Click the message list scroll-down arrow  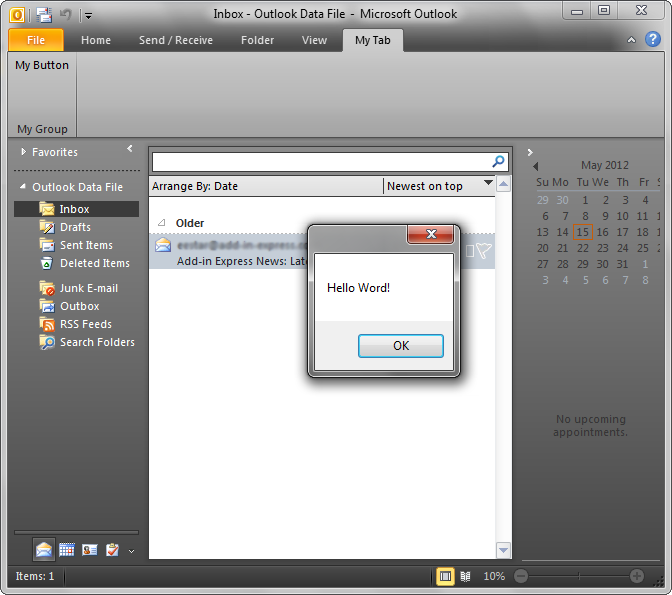pyautogui.click(x=504, y=550)
